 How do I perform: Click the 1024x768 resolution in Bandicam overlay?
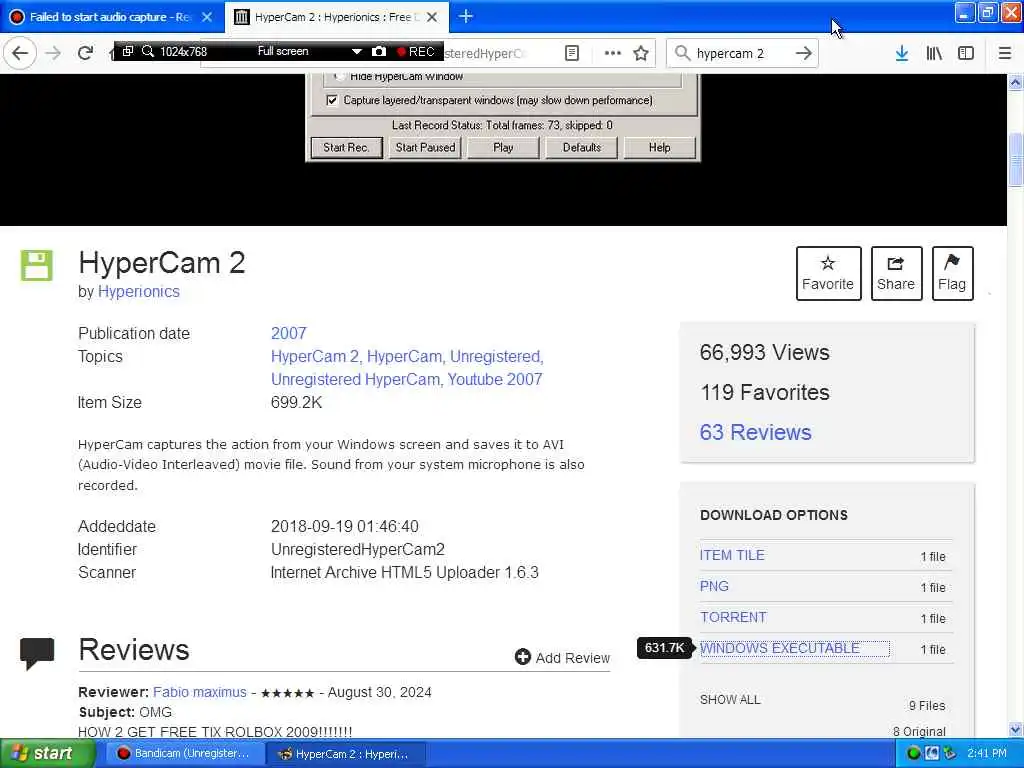[184, 52]
